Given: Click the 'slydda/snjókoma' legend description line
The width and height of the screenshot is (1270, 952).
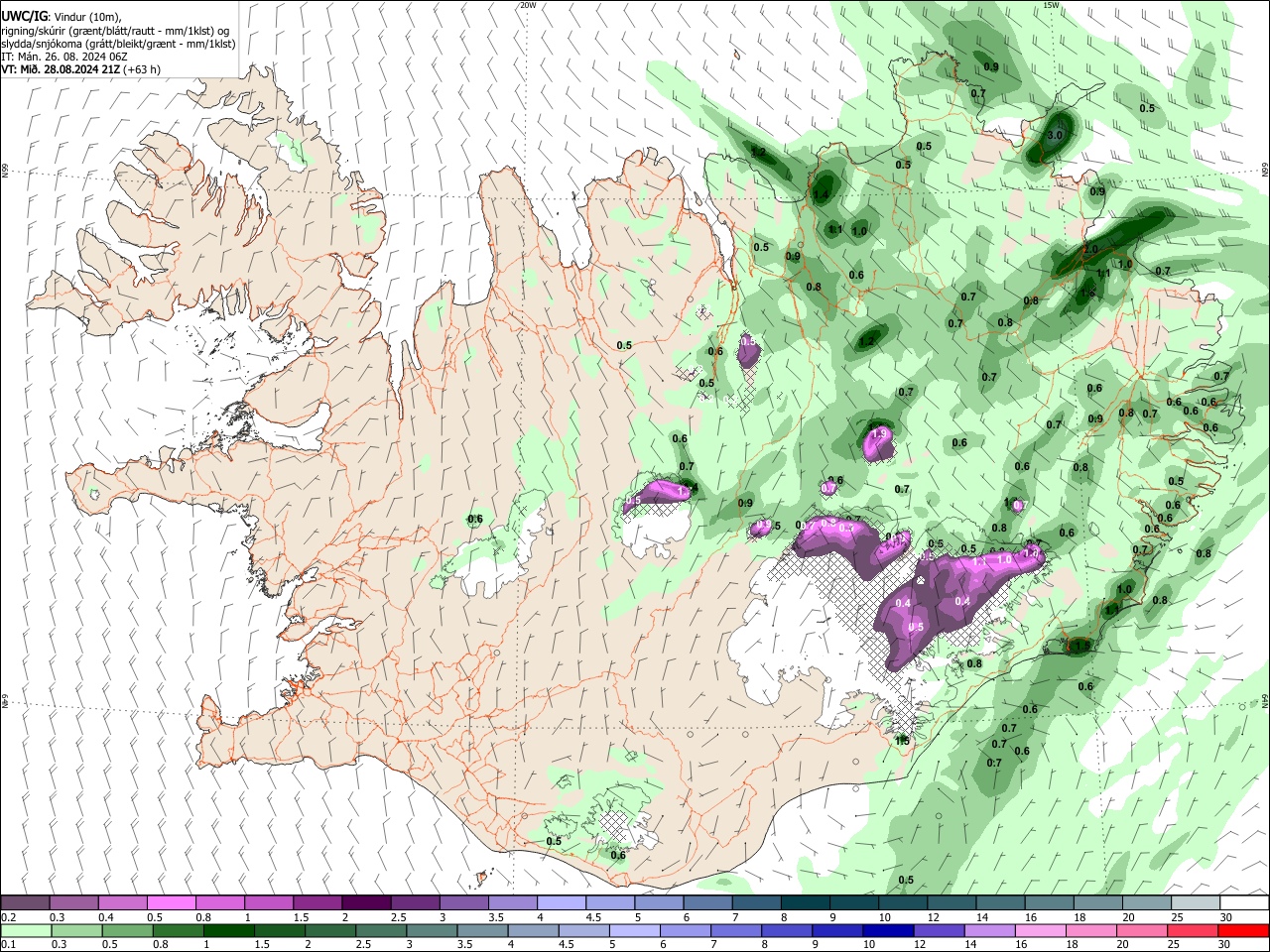Looking at the screenshot, I should tap(118, 44).
